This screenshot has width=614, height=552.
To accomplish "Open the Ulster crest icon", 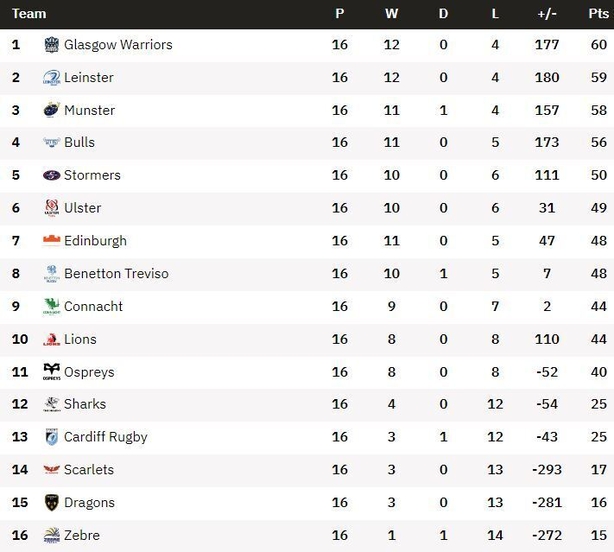I will click(51, 208).
